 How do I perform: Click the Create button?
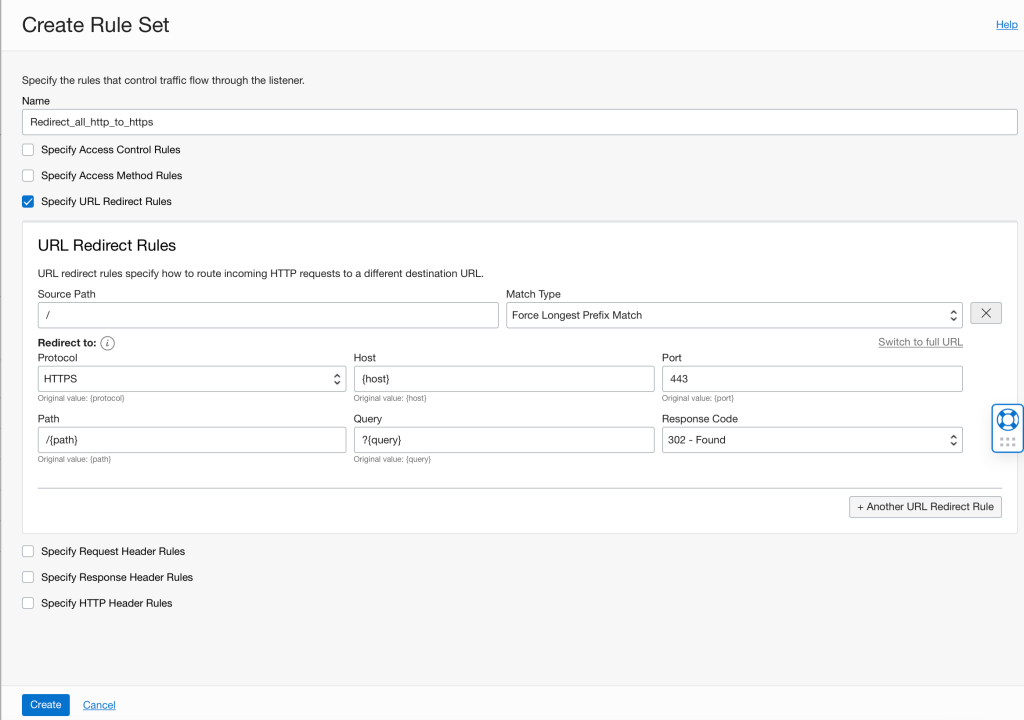point(46,705)
